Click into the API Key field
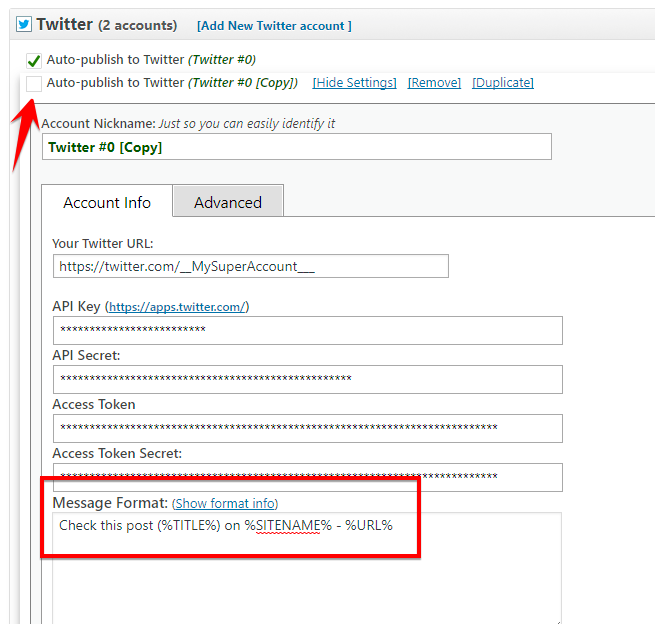The height and width of the screenshot is (624, 655). 307,330
